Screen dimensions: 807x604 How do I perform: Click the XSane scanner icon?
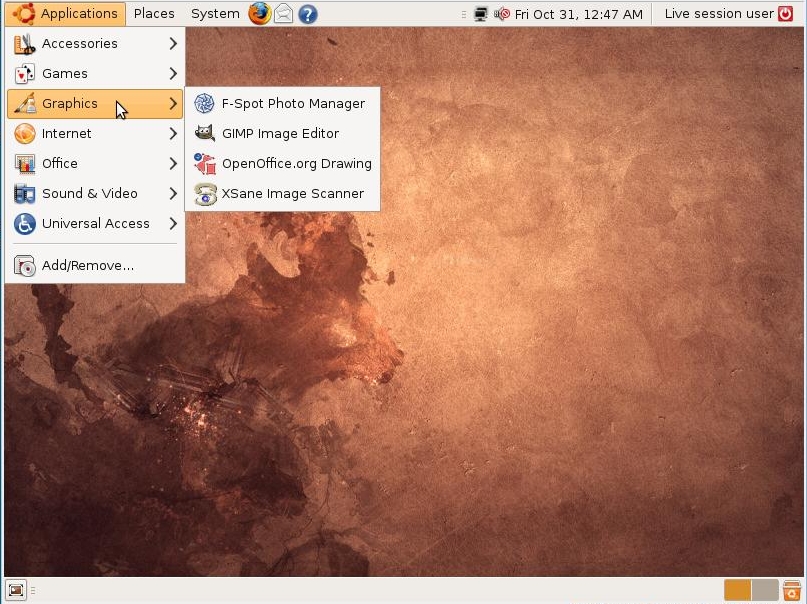(x=205, y=194)
